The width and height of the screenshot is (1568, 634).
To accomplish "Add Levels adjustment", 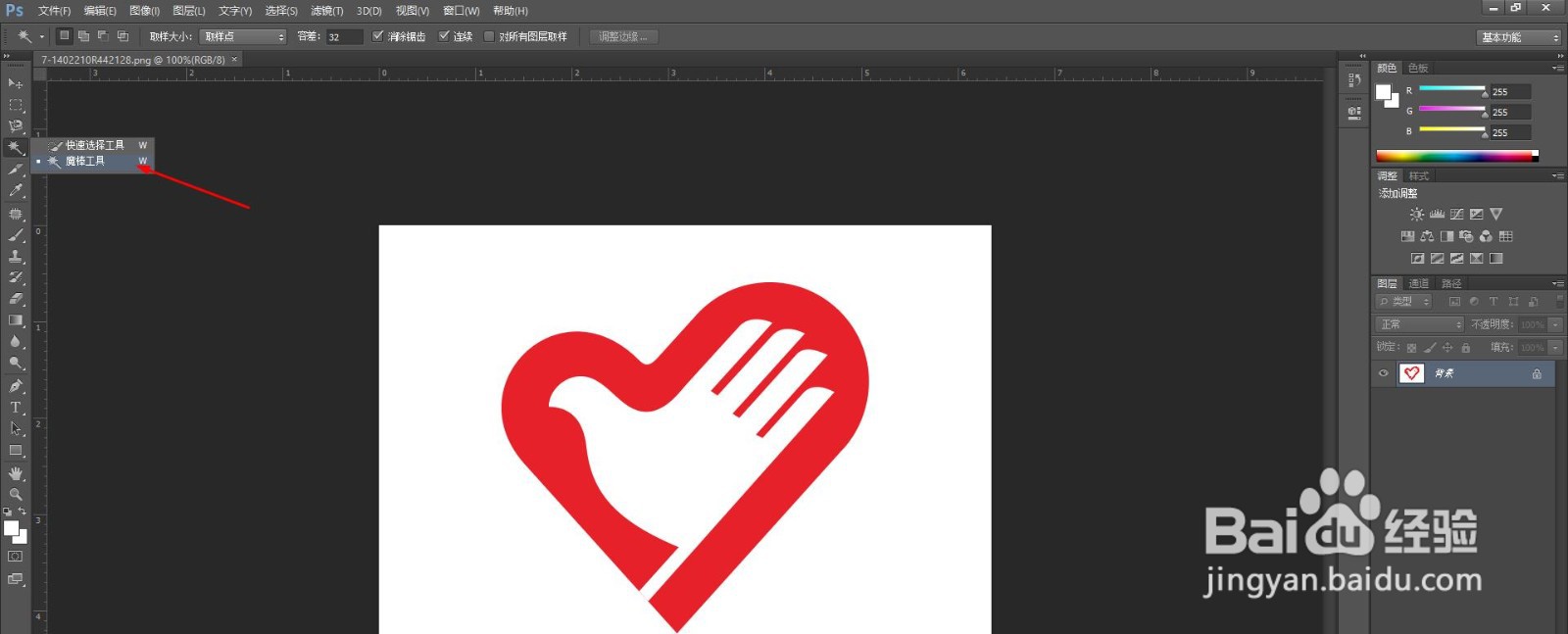I will click(x=1437, y=214).
